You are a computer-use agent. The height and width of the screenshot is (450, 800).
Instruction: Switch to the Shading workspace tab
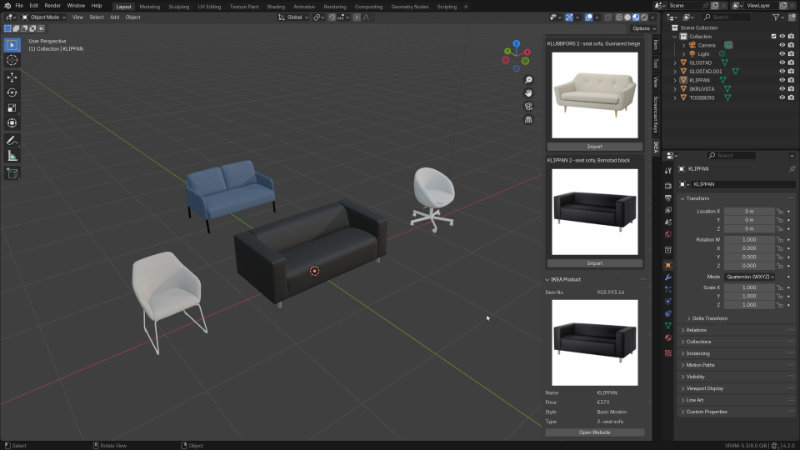click(x=276, y=7)
